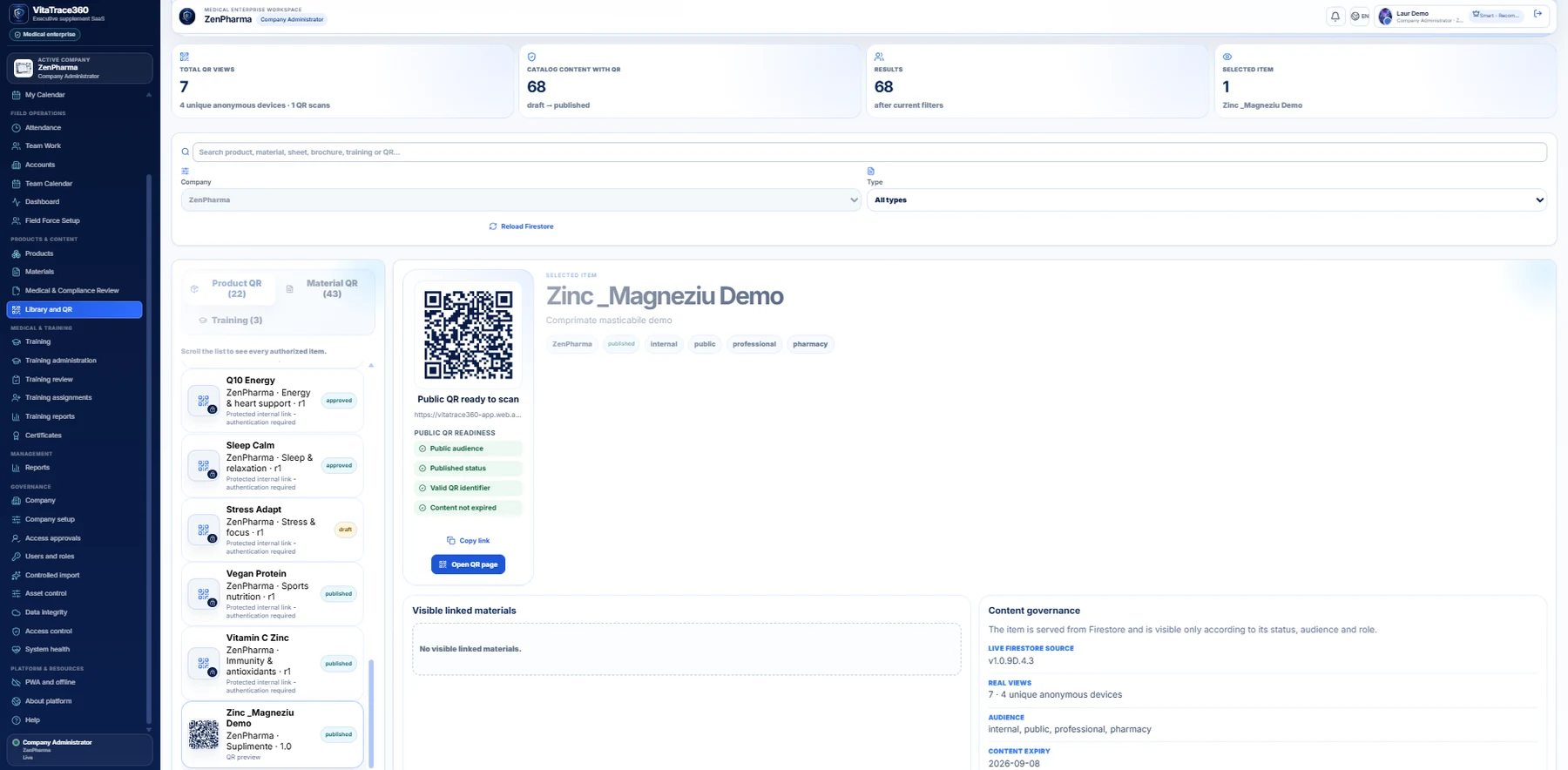This screenshot has width=1568, height=770.
Task: Open Team Calendar
Action: pos(76,184)
